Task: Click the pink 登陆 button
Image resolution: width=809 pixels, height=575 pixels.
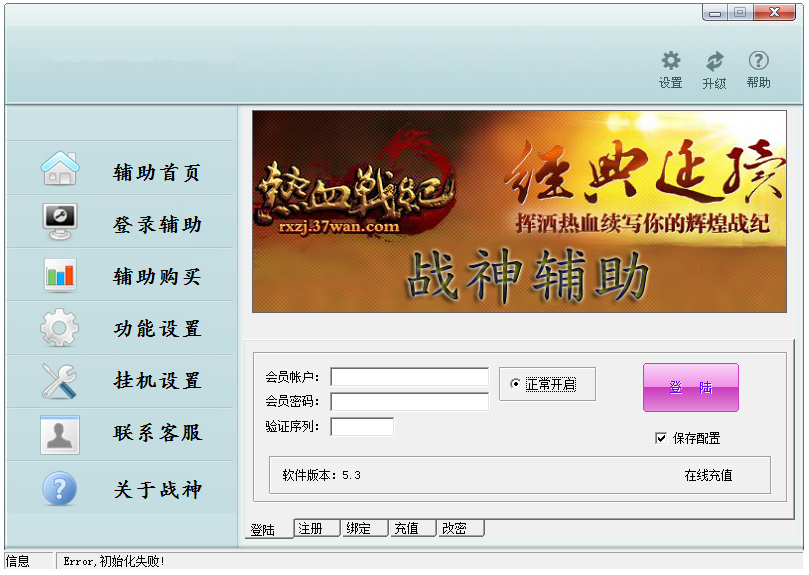Action: pyautogui.click(x=691, y=387)
